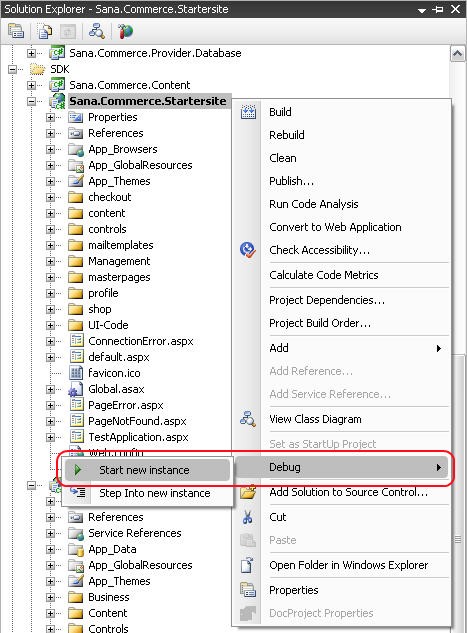Expand the Management folder
The width and height of the screenshot is (467, 633).
(x=50, y=261)
